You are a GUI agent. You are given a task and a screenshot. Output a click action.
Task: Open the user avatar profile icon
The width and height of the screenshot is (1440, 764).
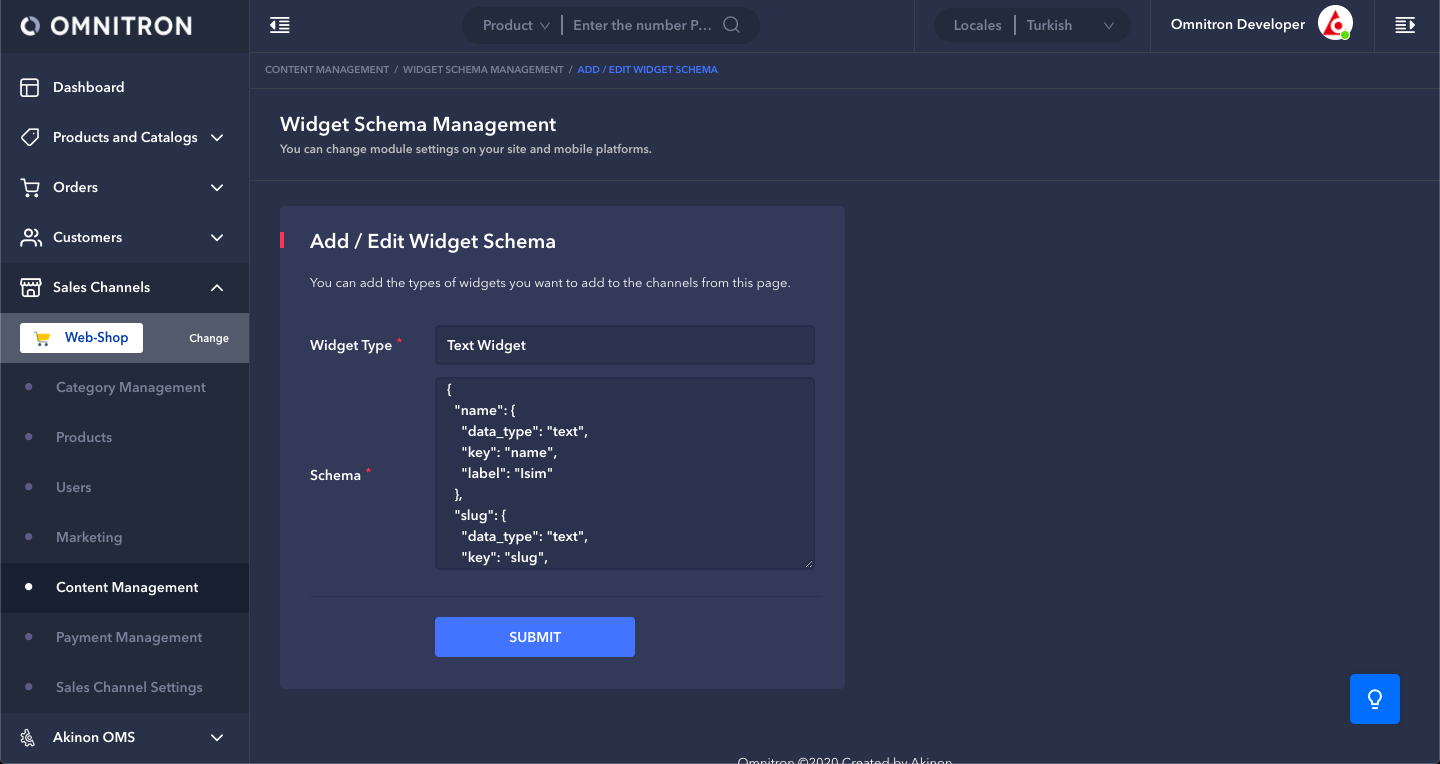coord(1334,24)
